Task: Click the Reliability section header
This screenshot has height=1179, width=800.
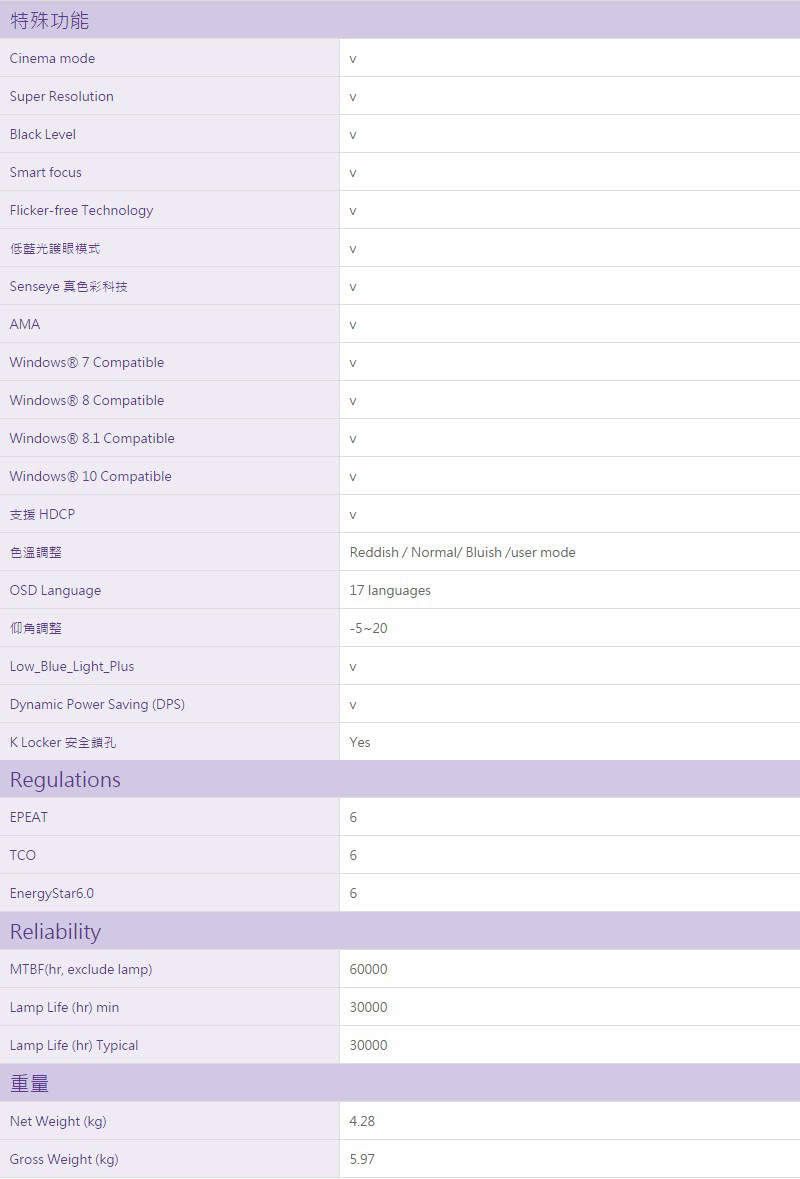Action: click(x=55, y=932)
